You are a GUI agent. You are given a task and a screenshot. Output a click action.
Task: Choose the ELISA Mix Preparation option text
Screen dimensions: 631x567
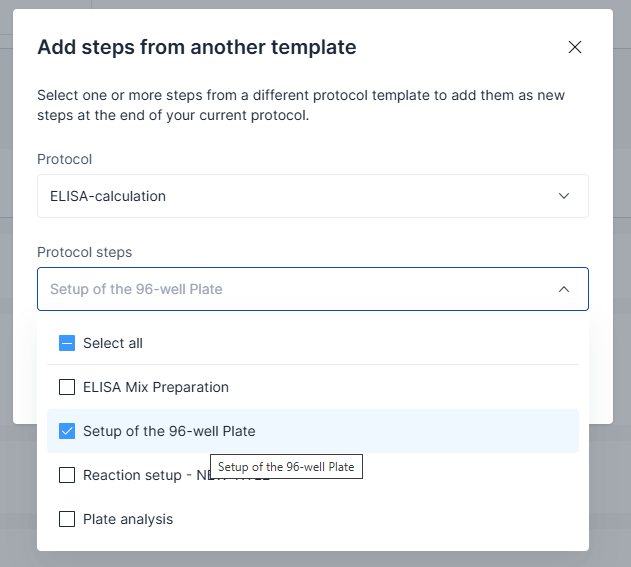[x=156, y=387]
